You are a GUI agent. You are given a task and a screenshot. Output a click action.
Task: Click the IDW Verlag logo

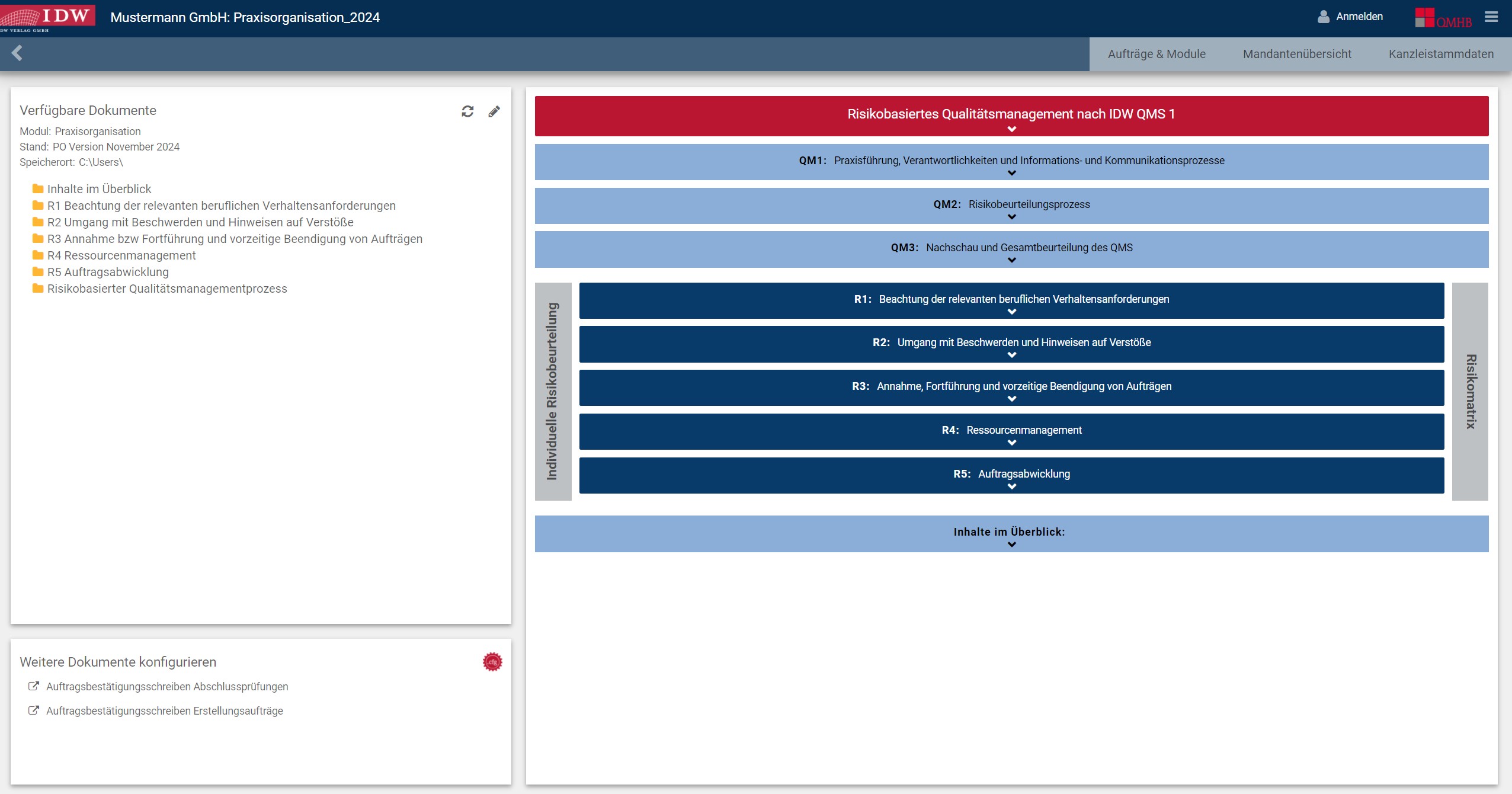click(47, 17)
